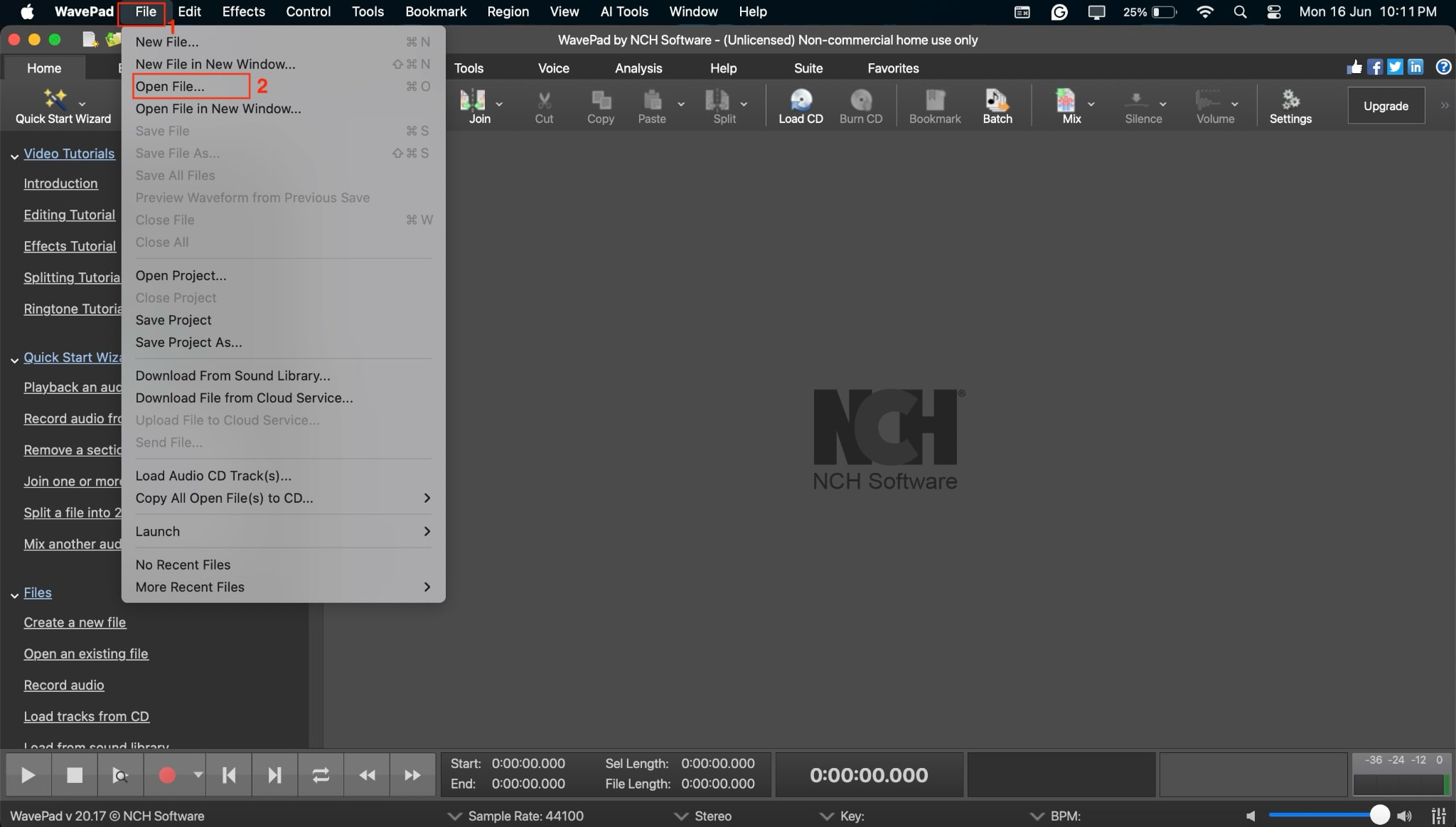Open the Split dropdown arrow
The image size is (1456, 827).
coord(744,105)
